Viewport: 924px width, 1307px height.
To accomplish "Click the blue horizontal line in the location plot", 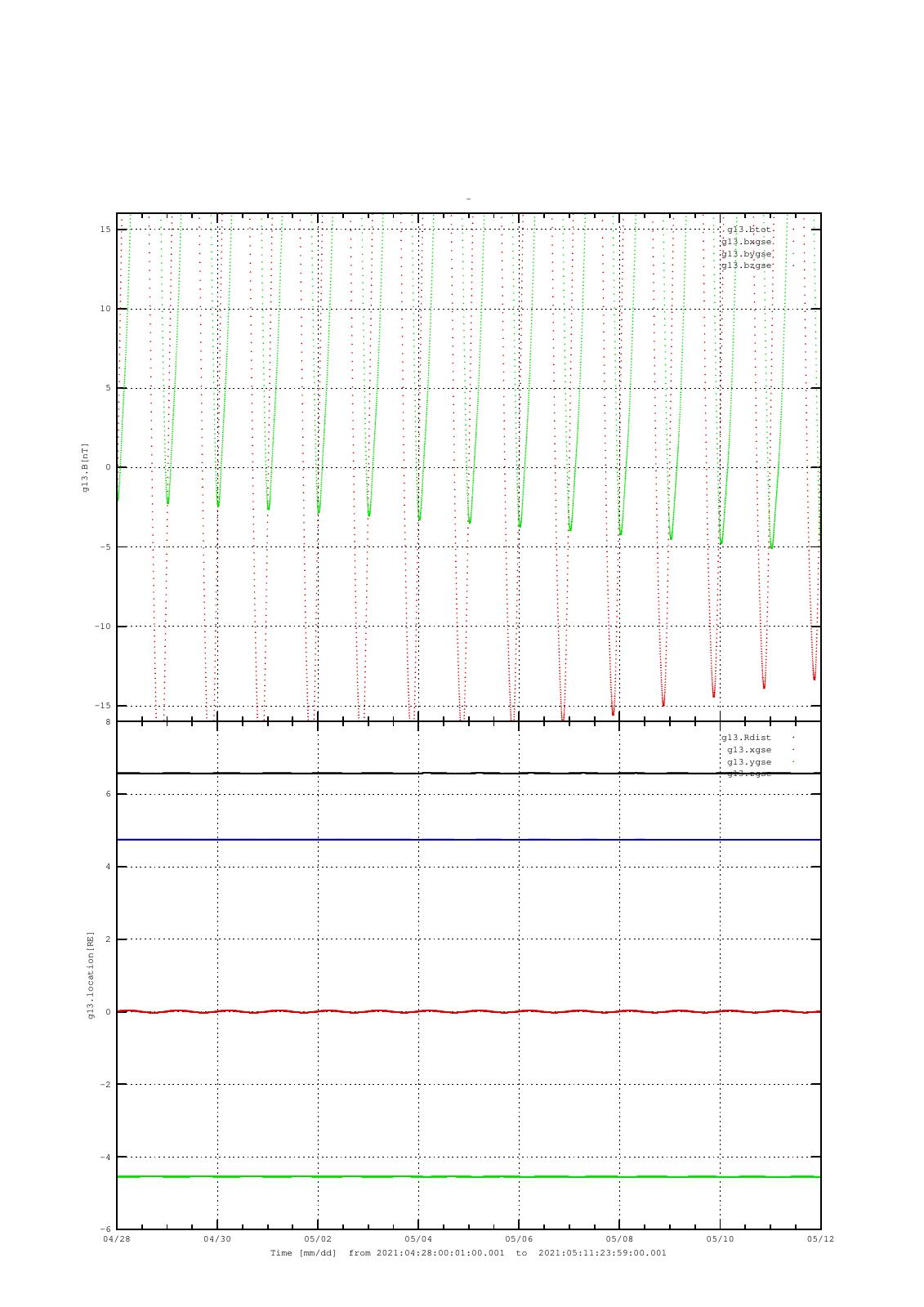I will click(469, 840).
